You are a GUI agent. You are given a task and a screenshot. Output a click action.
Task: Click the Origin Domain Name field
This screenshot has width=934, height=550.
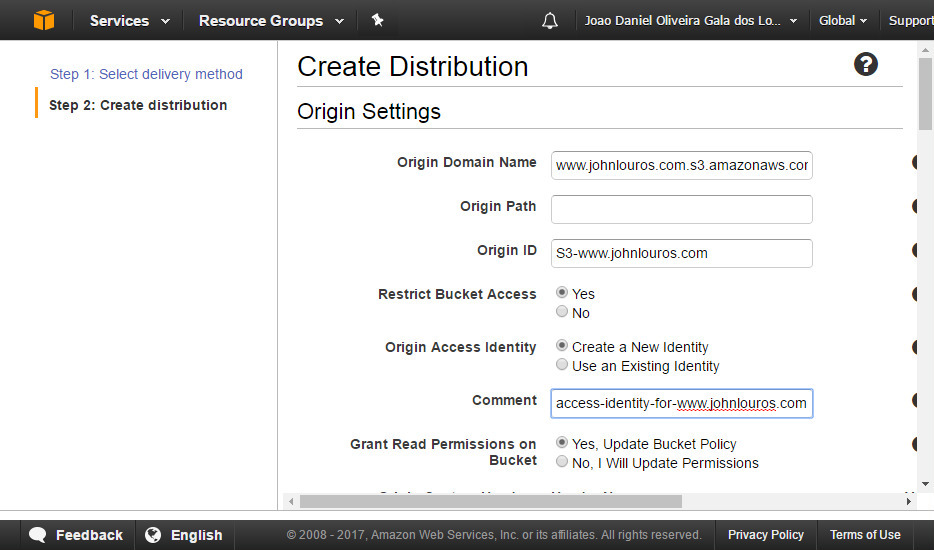tap(681, 166)
